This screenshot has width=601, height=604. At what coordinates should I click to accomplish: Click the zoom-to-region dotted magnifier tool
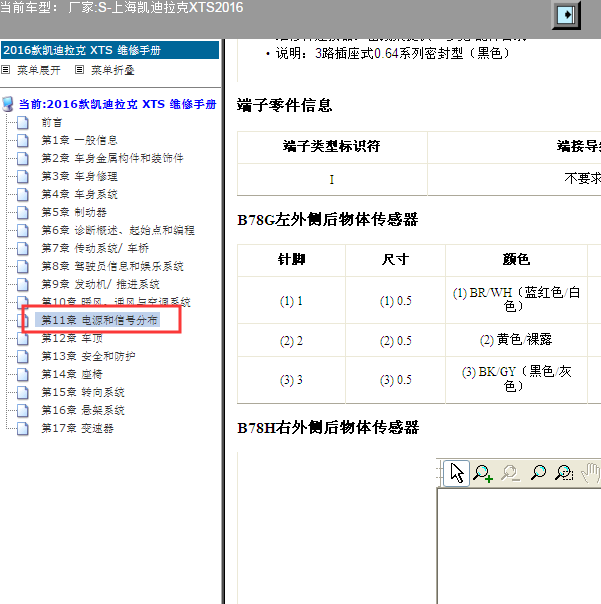564,473
